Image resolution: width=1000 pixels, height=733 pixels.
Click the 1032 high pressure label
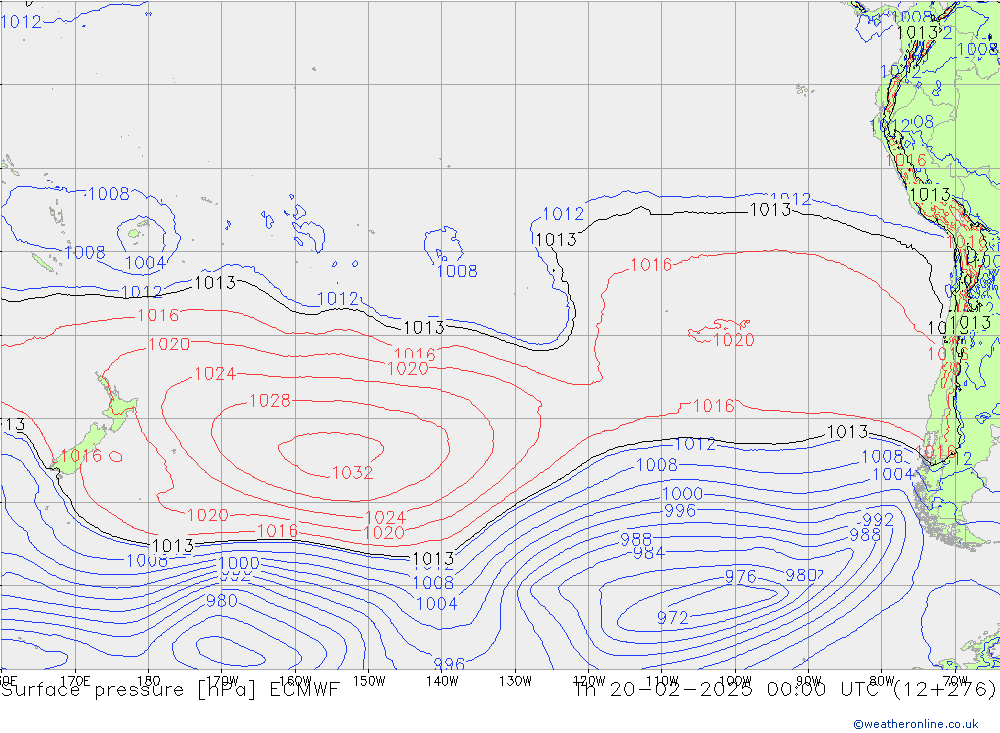pyautogui.click(x=352, y=473)
